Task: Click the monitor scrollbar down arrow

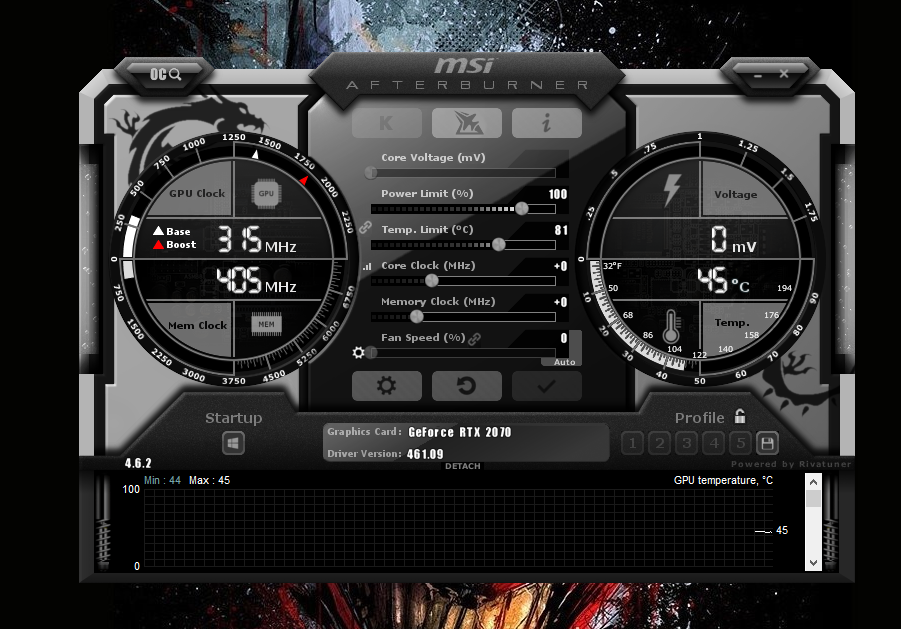Action: [813, 563]
